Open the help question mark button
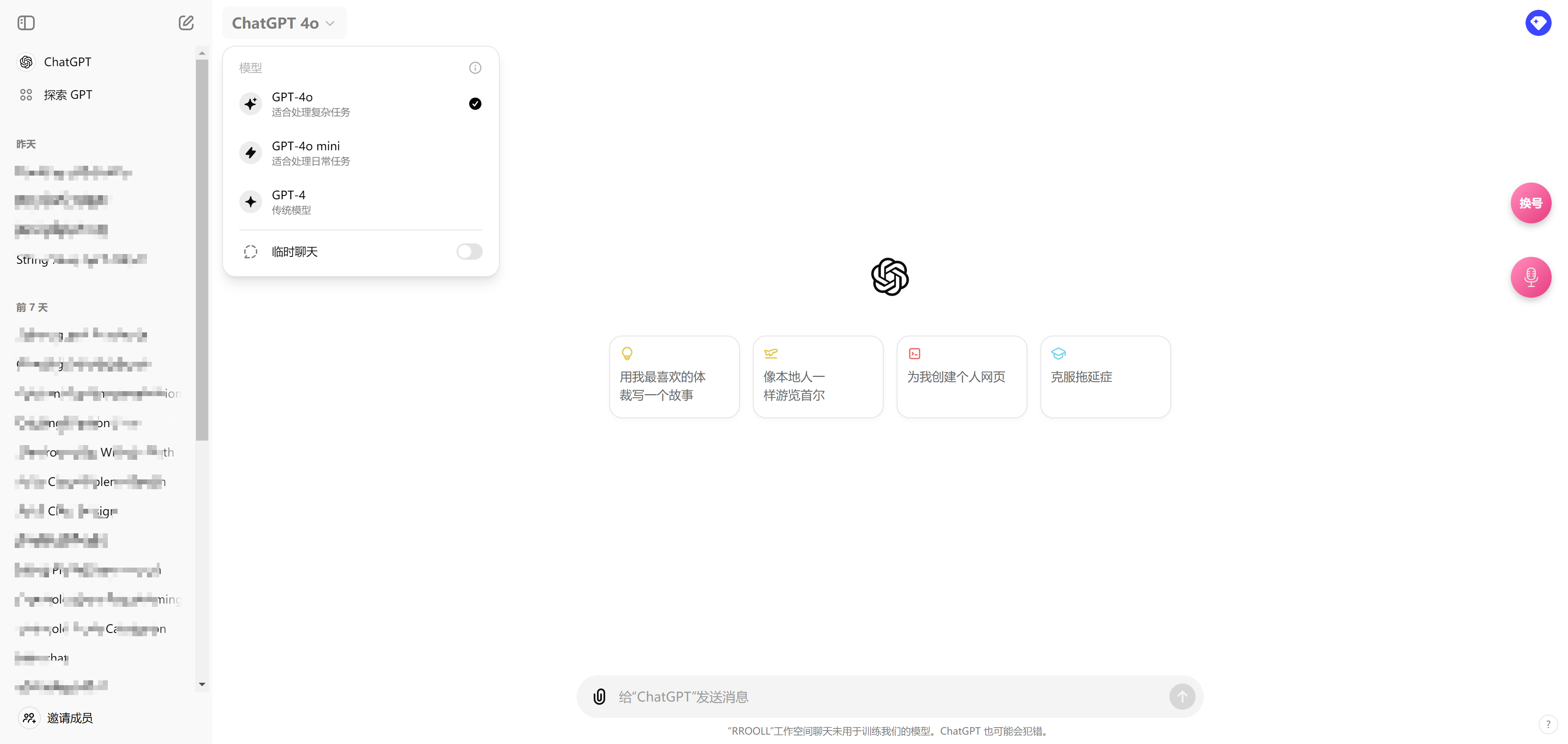This screenshot has width=1568, height=744. [1548, 724]
